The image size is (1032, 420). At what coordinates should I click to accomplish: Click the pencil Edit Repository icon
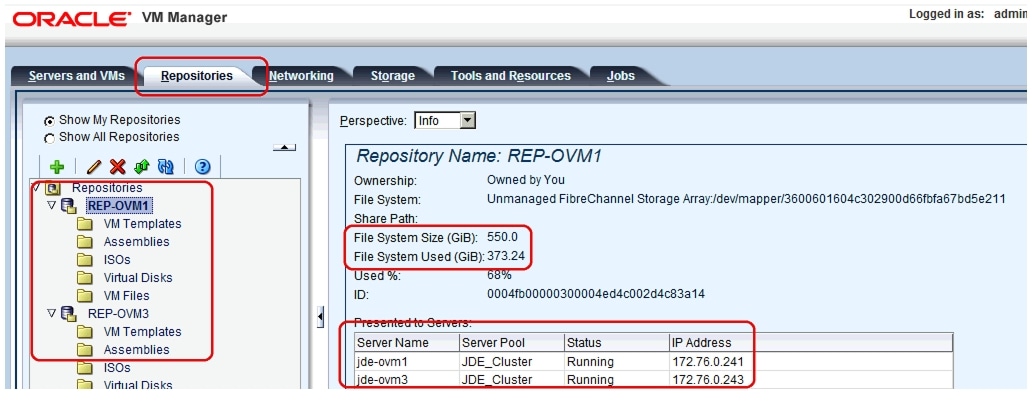(94, 167)
